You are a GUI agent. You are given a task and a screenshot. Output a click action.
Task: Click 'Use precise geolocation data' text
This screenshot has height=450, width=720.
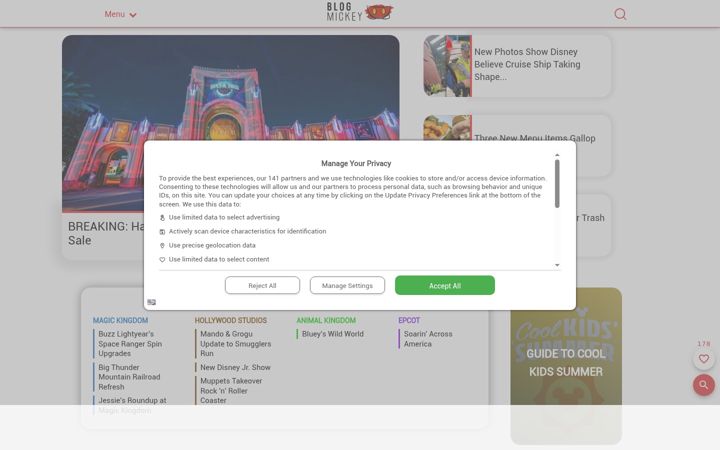coord(212,245)
